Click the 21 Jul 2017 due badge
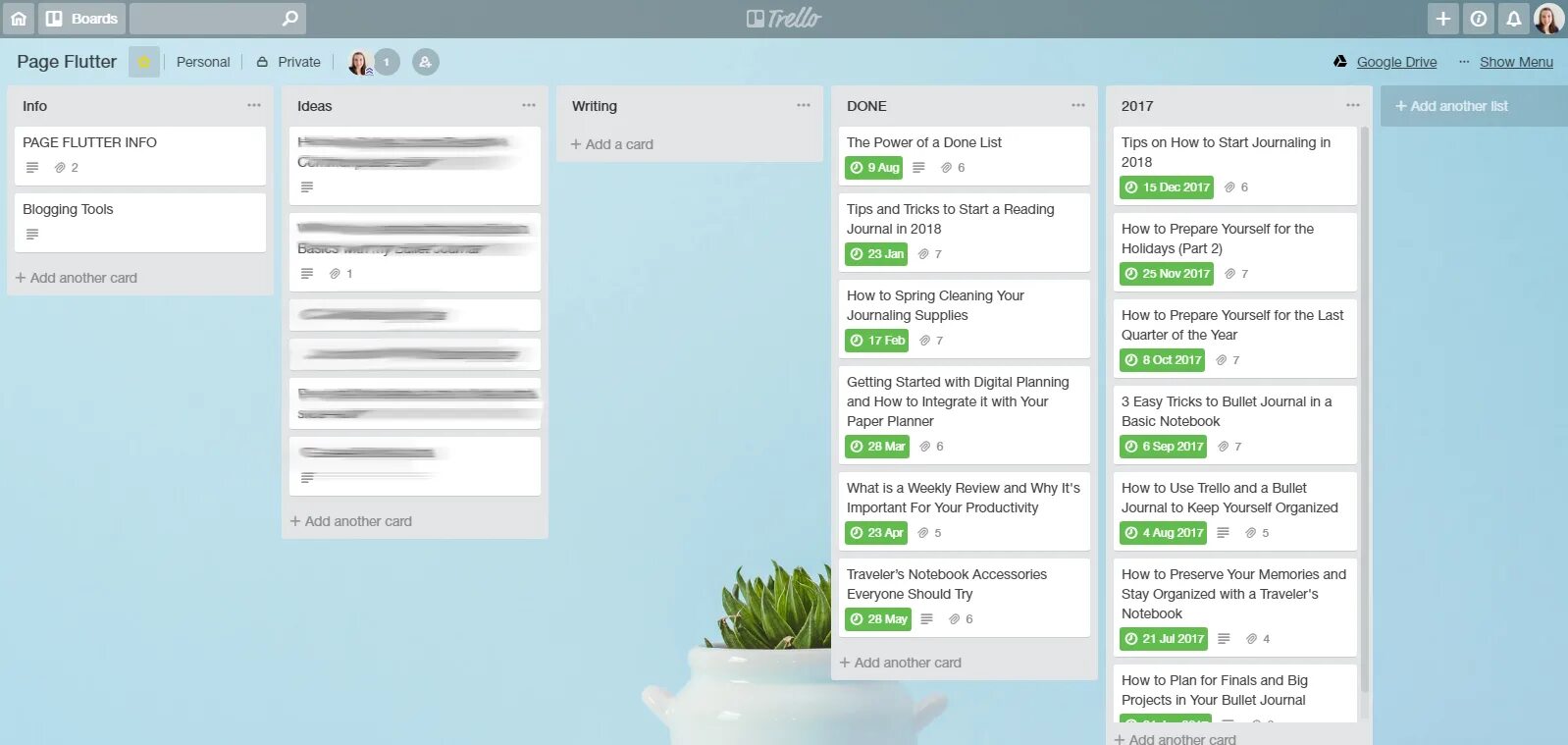 click(1164, 639)
